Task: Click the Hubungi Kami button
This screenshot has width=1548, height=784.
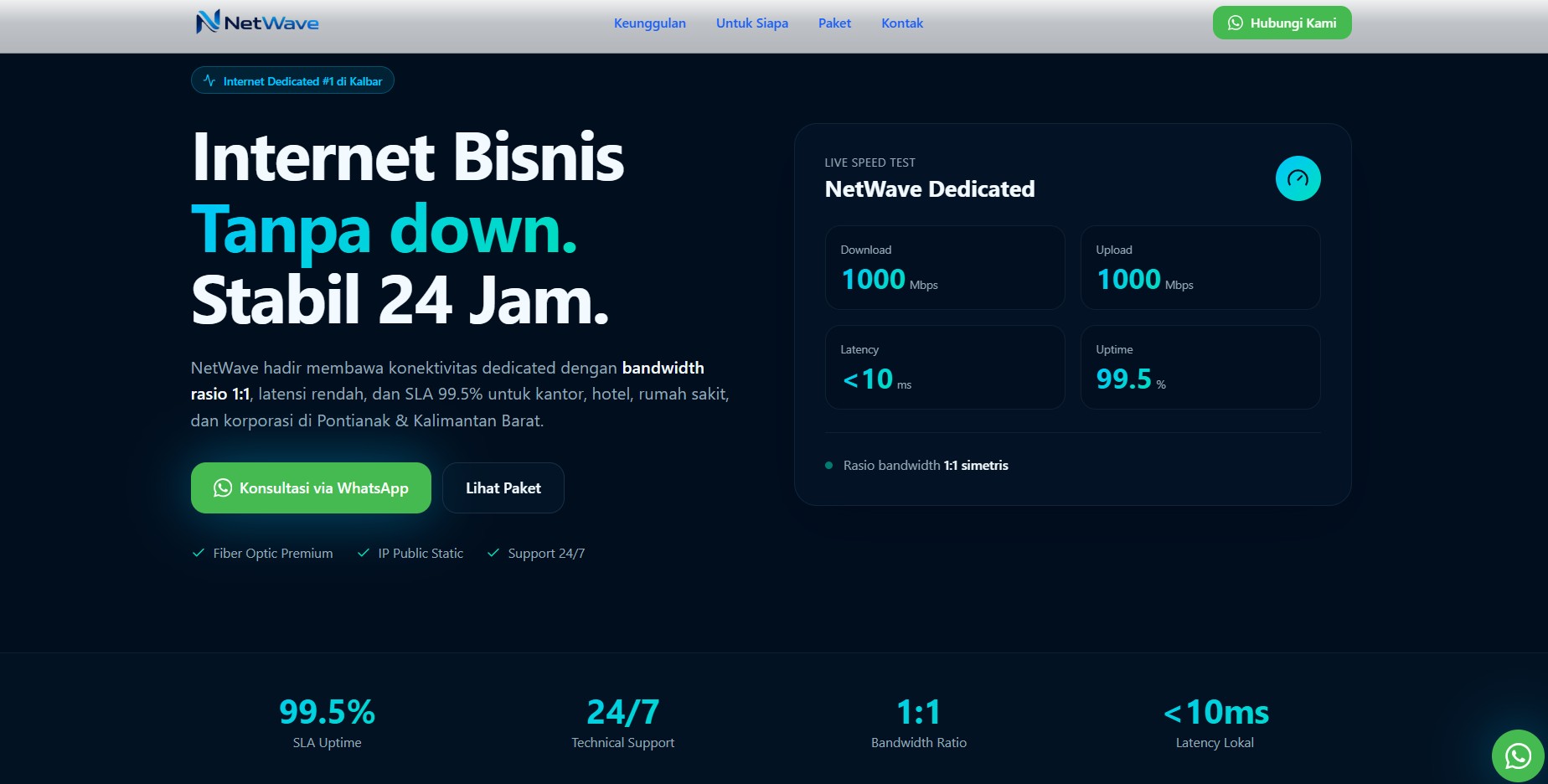Action: coord(1282,23)
